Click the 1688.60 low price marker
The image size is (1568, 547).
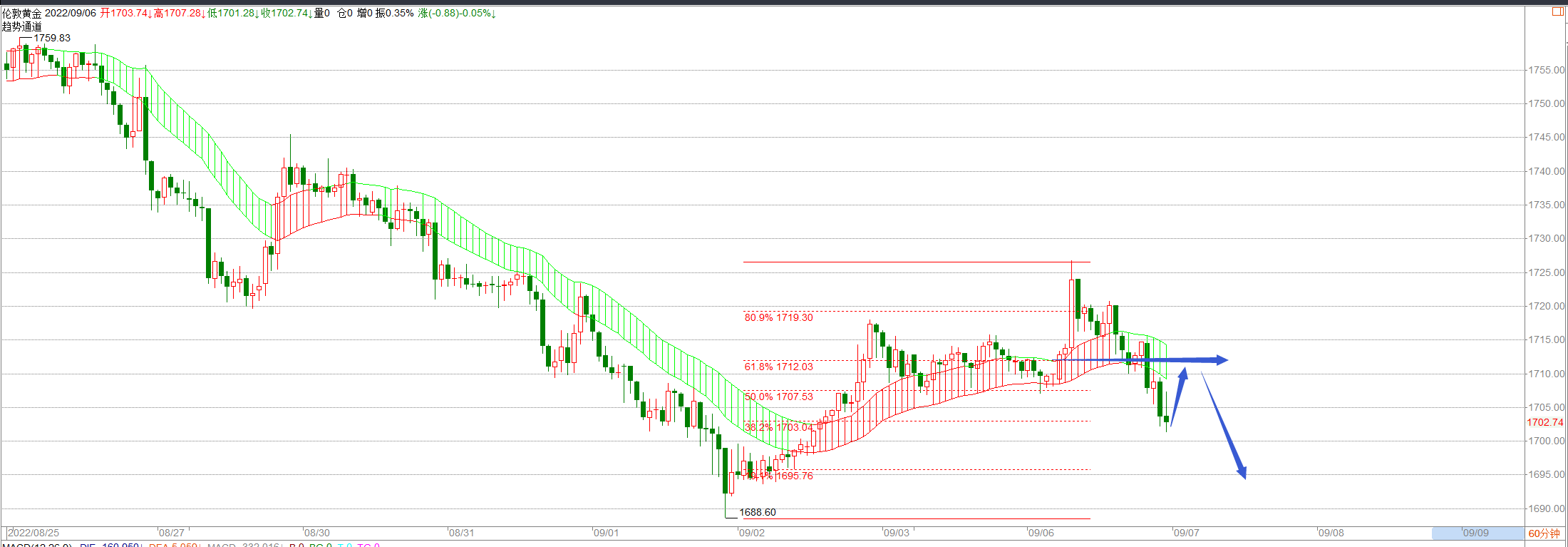pos(758,512)
